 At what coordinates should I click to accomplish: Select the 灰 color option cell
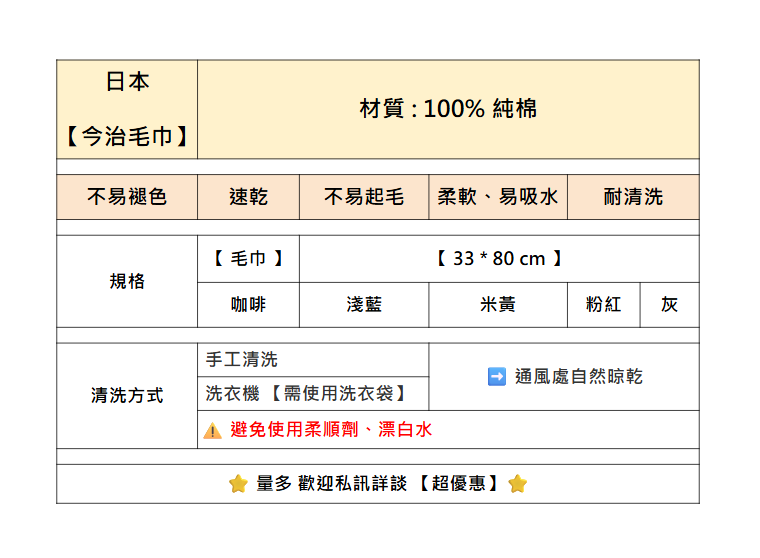(x=669, y=304)
